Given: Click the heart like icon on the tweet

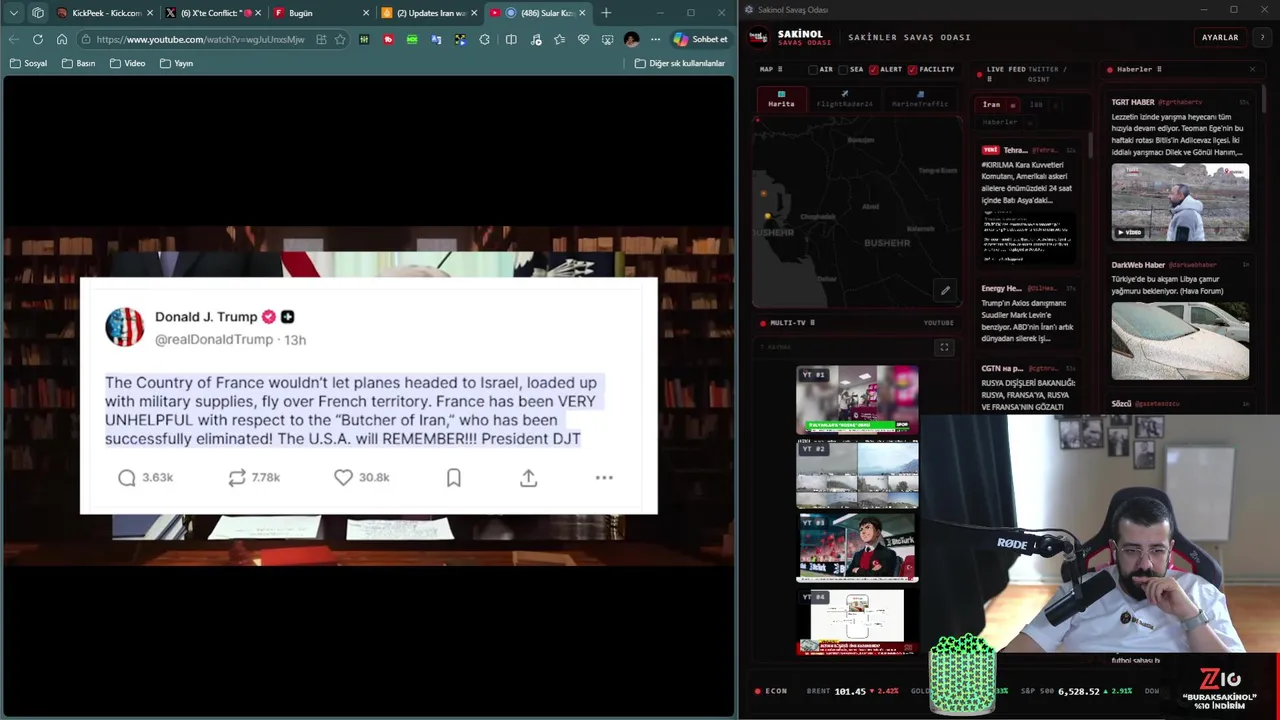Looking at the screenshot, I should 343,478.
